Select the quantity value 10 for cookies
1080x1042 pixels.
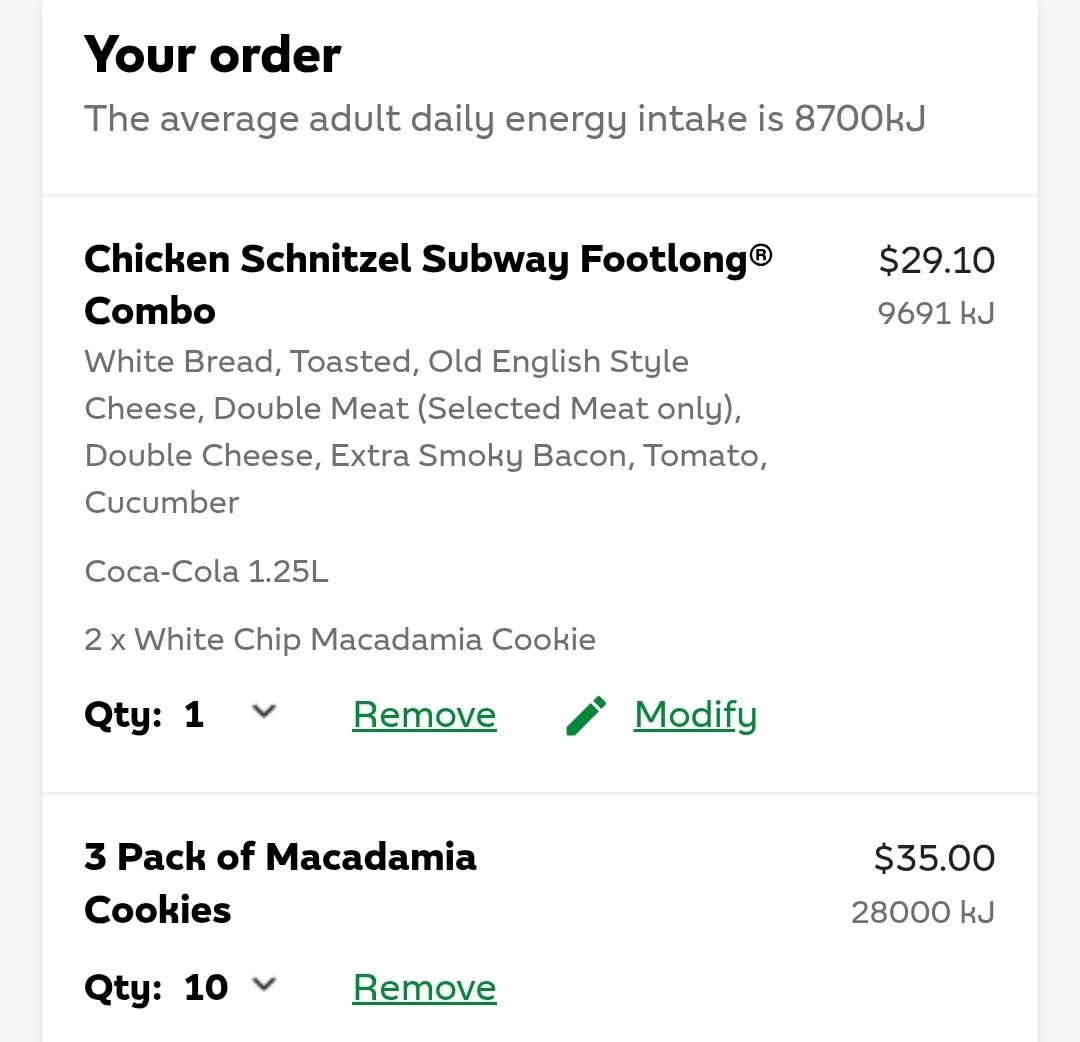pos(205,988)
